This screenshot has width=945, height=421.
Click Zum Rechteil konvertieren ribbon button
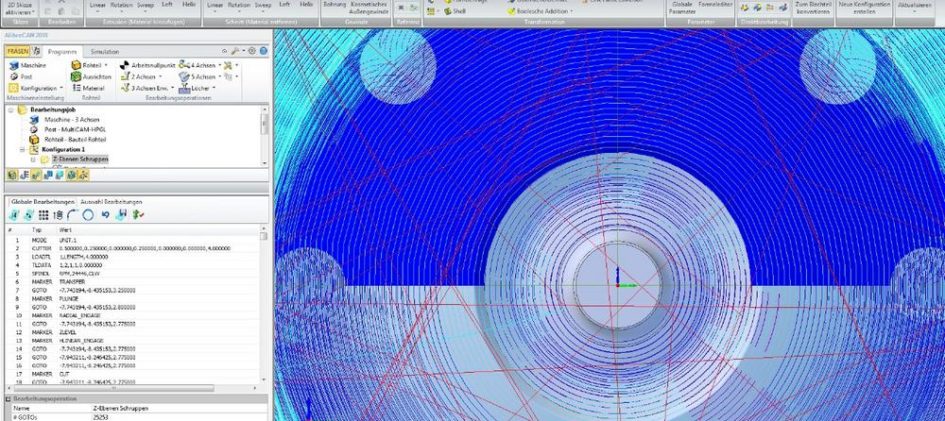[x=812, y=7]
